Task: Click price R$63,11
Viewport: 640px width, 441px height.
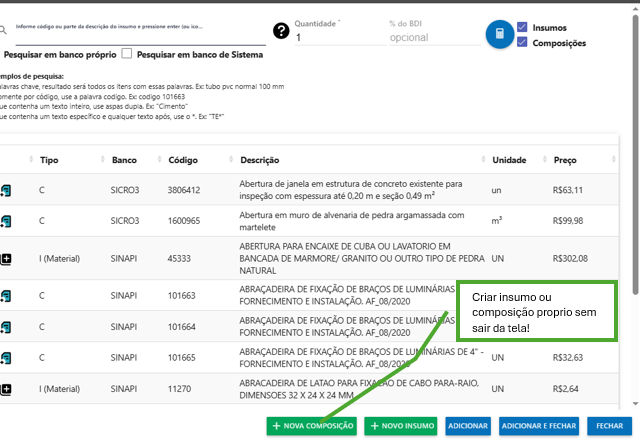Action: (568, 190)
